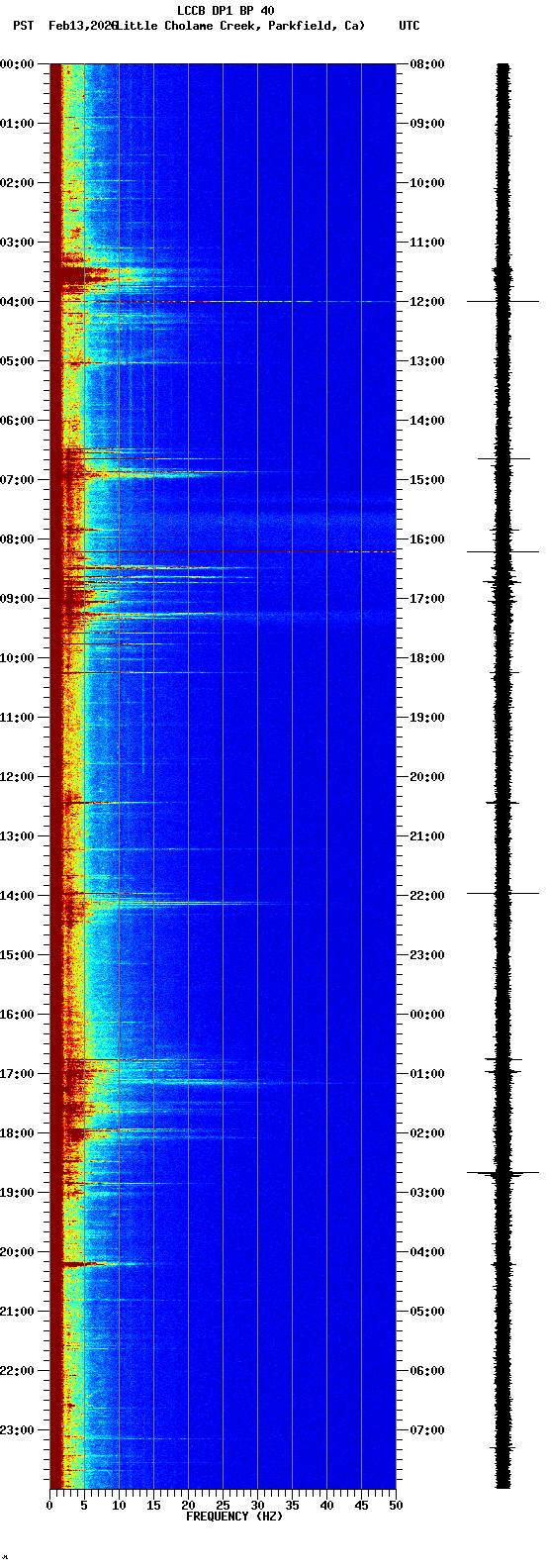
Task: Click the 09:00 PST time label
Action: coord(16,599)
